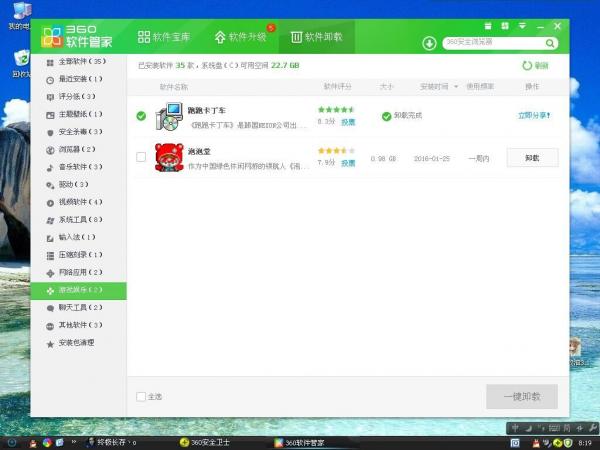Select 音乐软件 (3) category
Image resolution: width=600 pixels, height=450 pixels.
[x=78, y=167]
